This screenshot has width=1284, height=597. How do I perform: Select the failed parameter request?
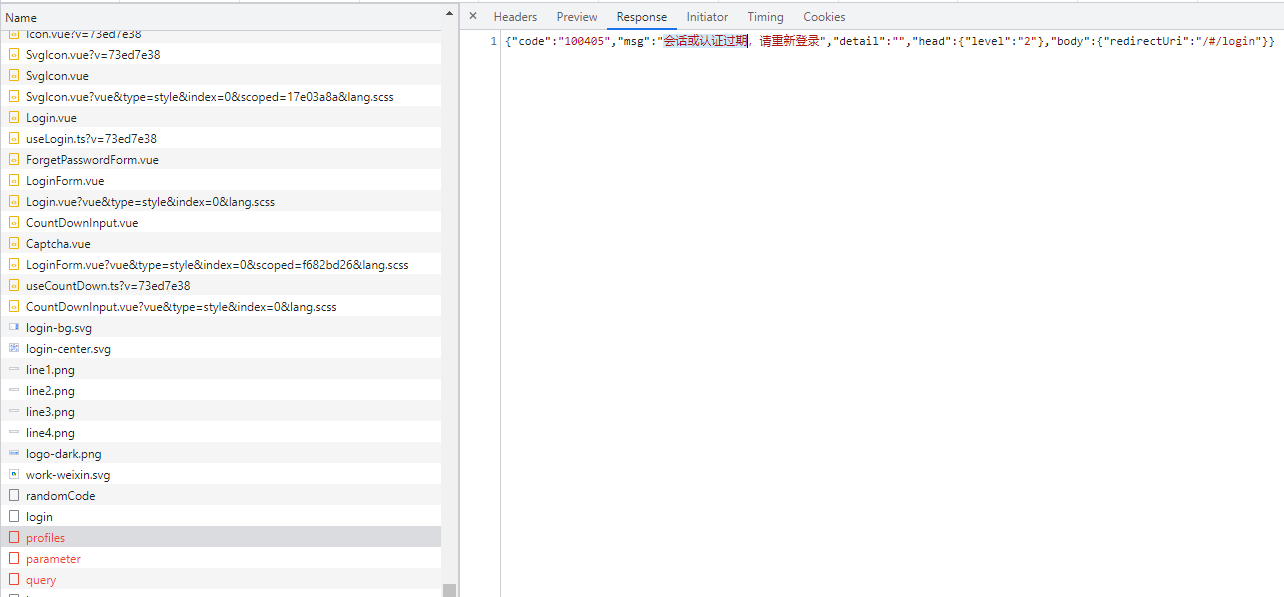(53, 559)
